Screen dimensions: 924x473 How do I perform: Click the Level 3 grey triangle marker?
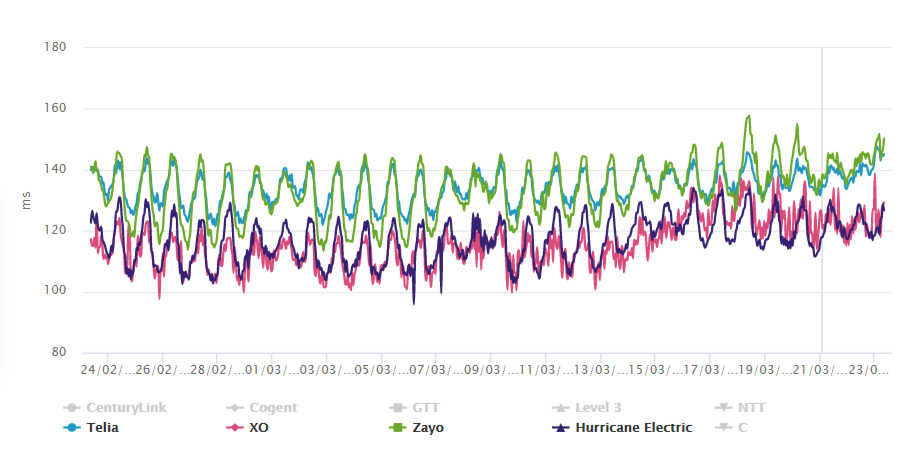pos(561,408)
